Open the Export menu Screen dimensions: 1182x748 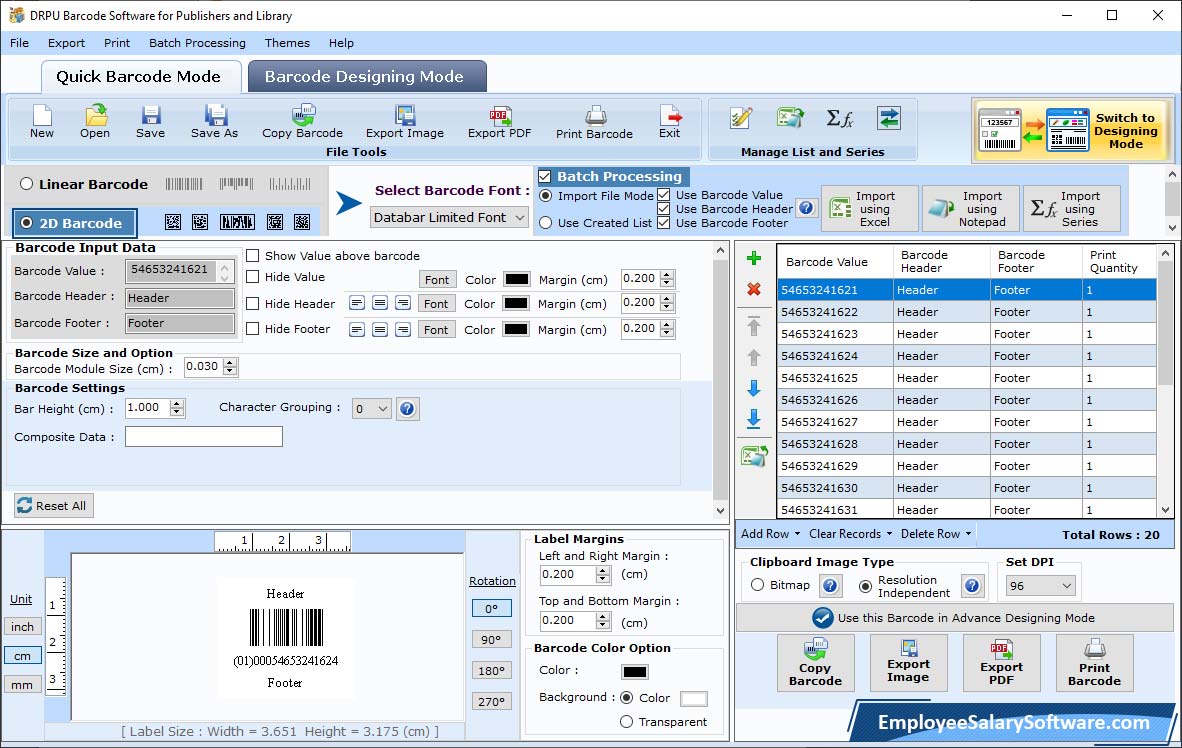click(66, 43)
